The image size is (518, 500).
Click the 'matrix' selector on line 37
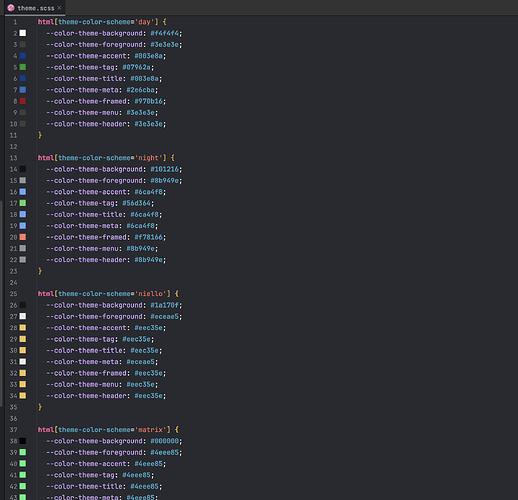(150, 430)
